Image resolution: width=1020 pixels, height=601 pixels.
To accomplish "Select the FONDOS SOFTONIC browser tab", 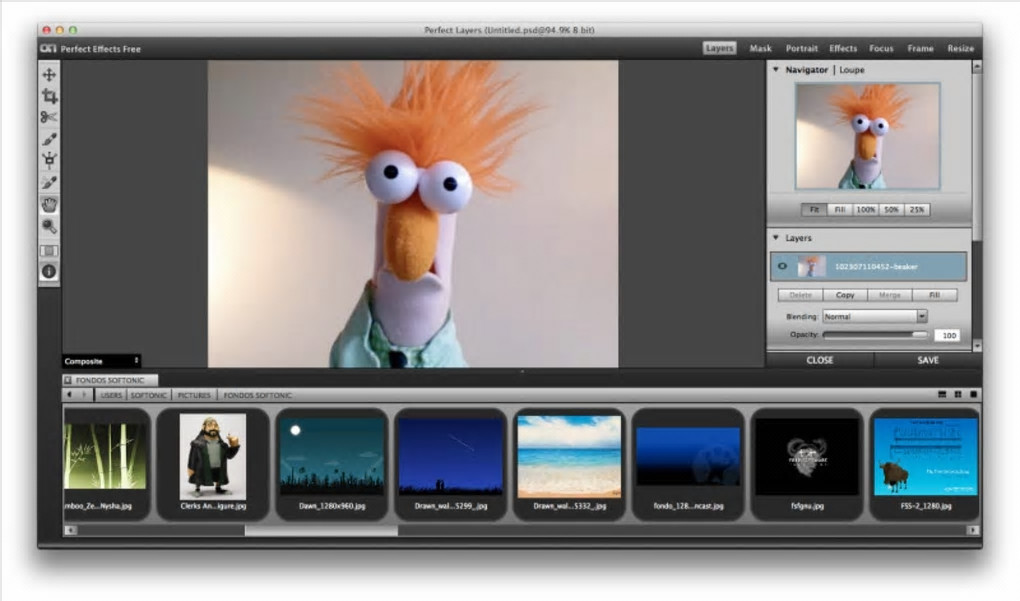I will point(110,380).
